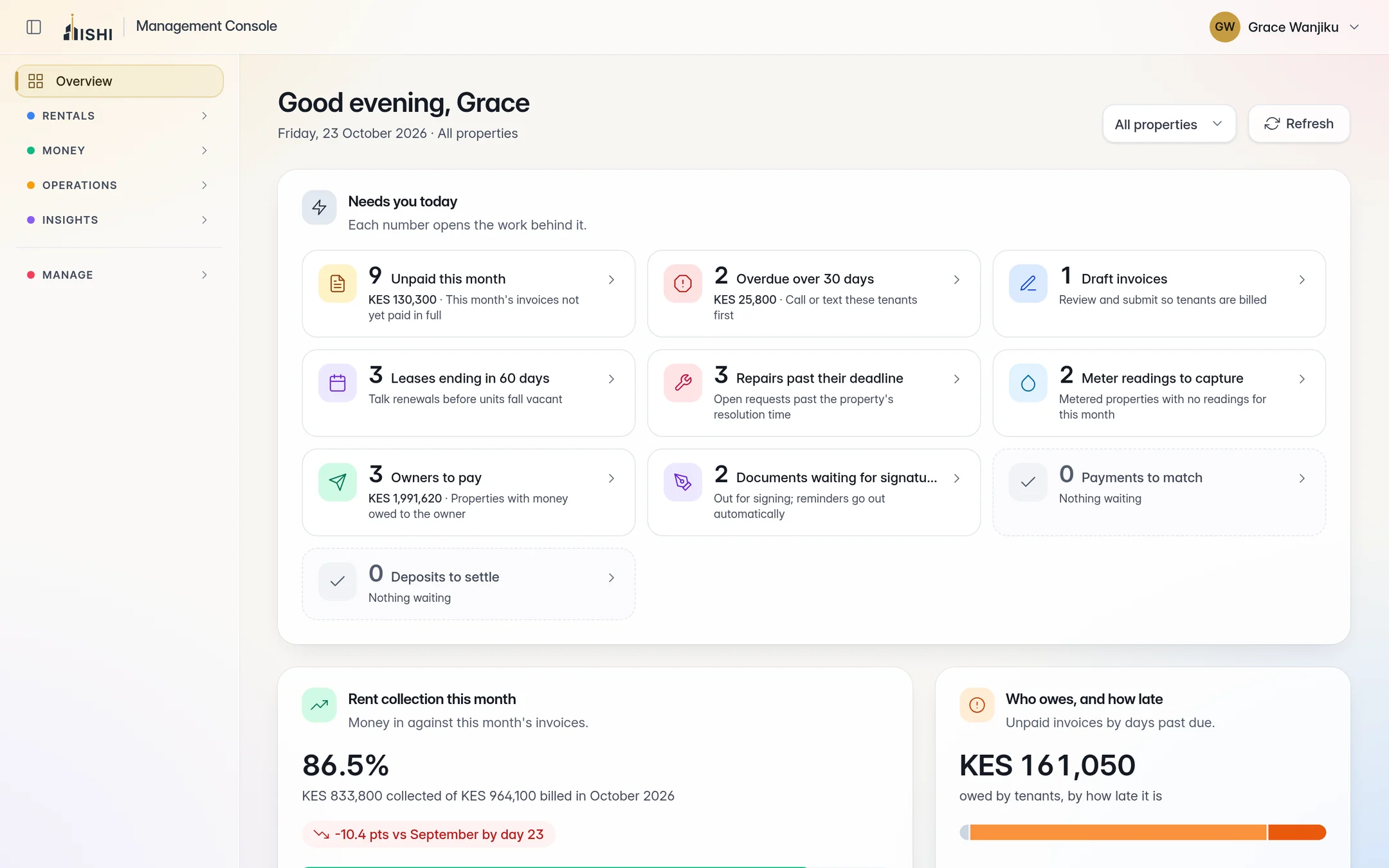Image resolution: width=1389 pixels, height=868 pixels.
Task: Click the Owners to pay send icon
Action: 338,482
